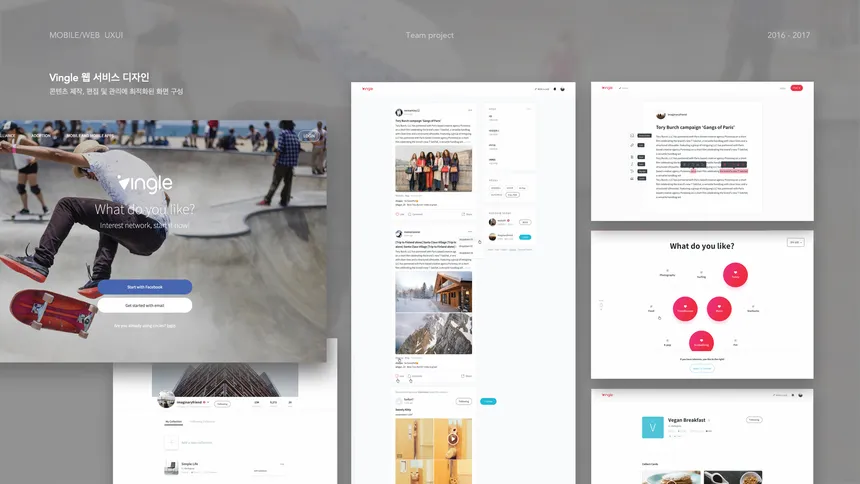Open more options for Simple Life collection
The height and width of the screenshot is (484, 860).
tap(282, 464)
